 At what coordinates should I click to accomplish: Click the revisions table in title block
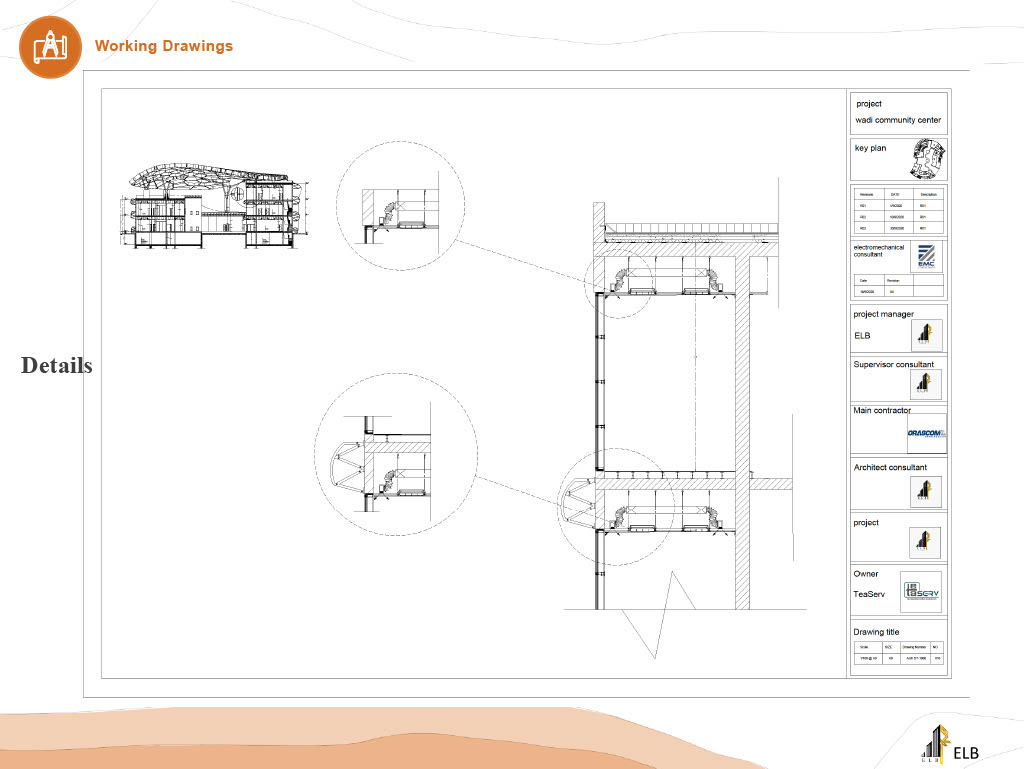pos(897,207)
